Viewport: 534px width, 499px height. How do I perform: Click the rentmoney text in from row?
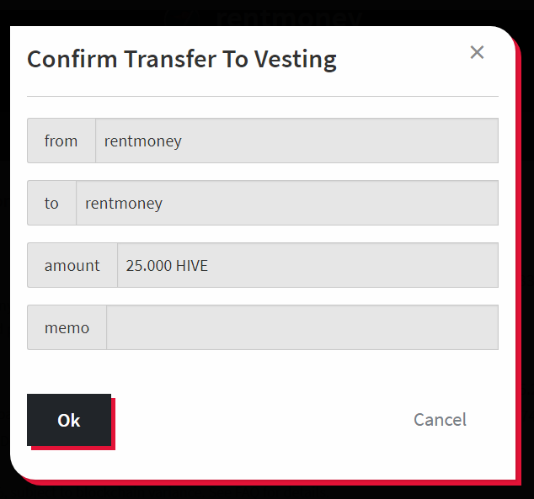[x=143, y=141]
